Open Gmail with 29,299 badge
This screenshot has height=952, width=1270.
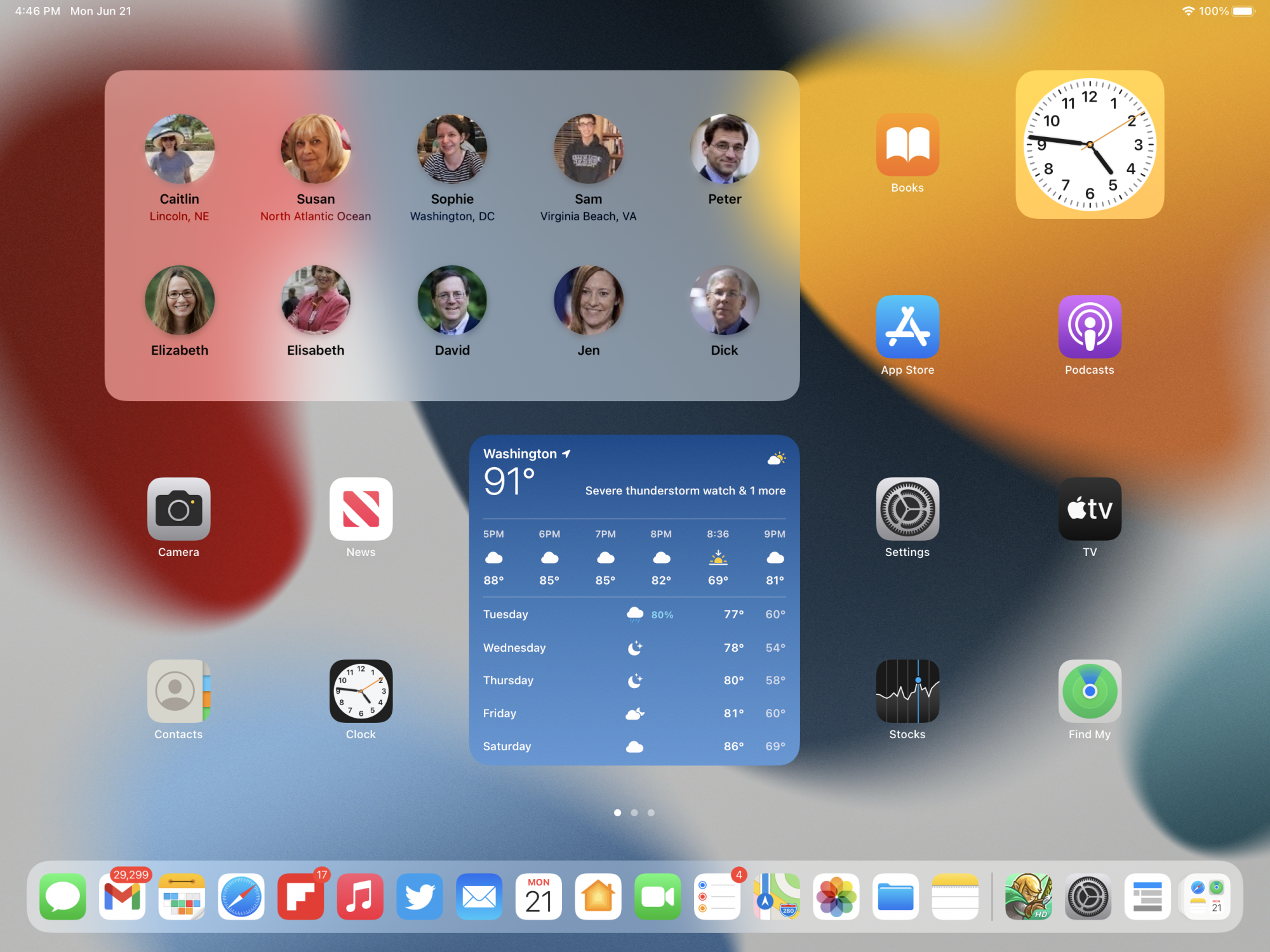[x=122, y=897]
